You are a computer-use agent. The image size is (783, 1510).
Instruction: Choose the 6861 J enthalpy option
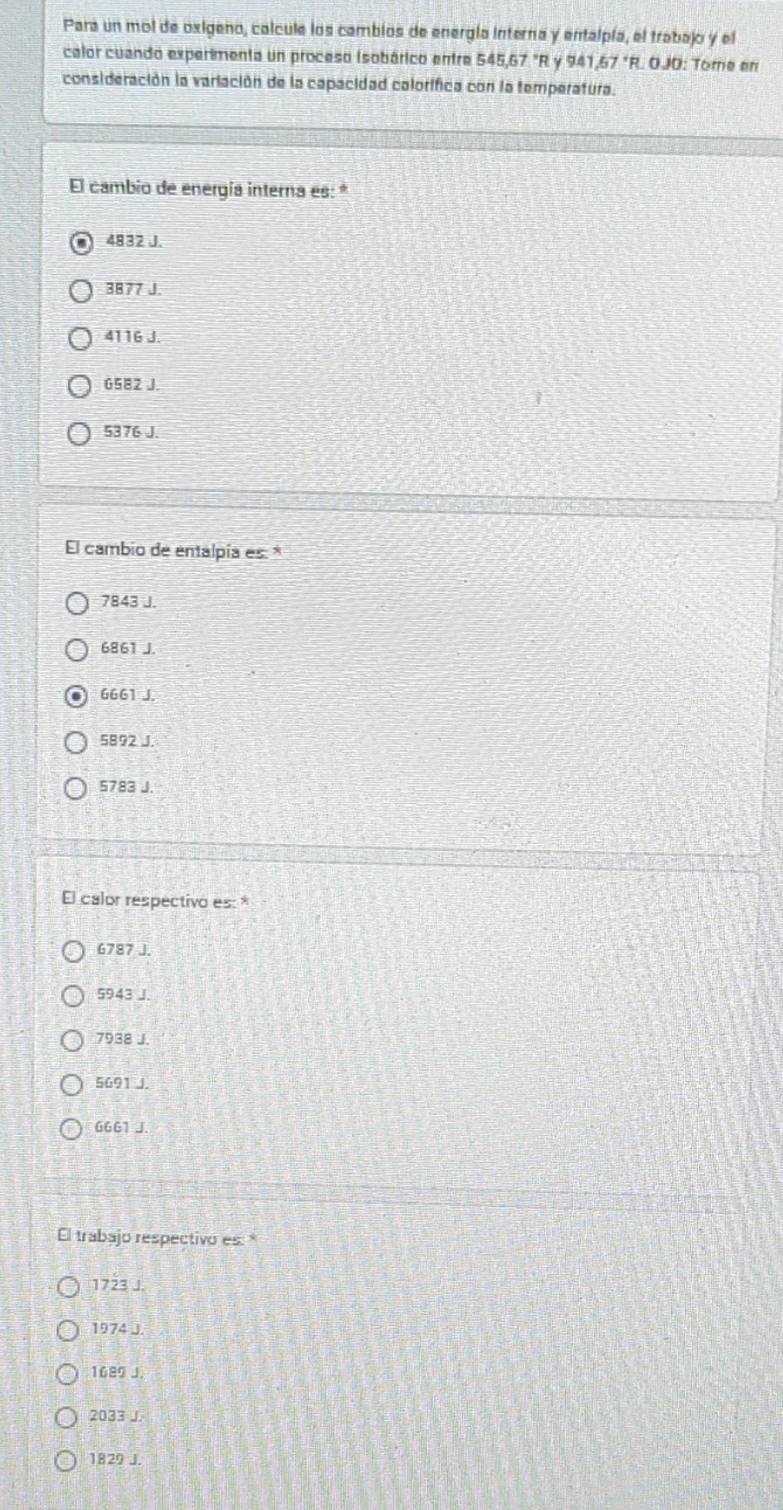click(x=76, y=650)
